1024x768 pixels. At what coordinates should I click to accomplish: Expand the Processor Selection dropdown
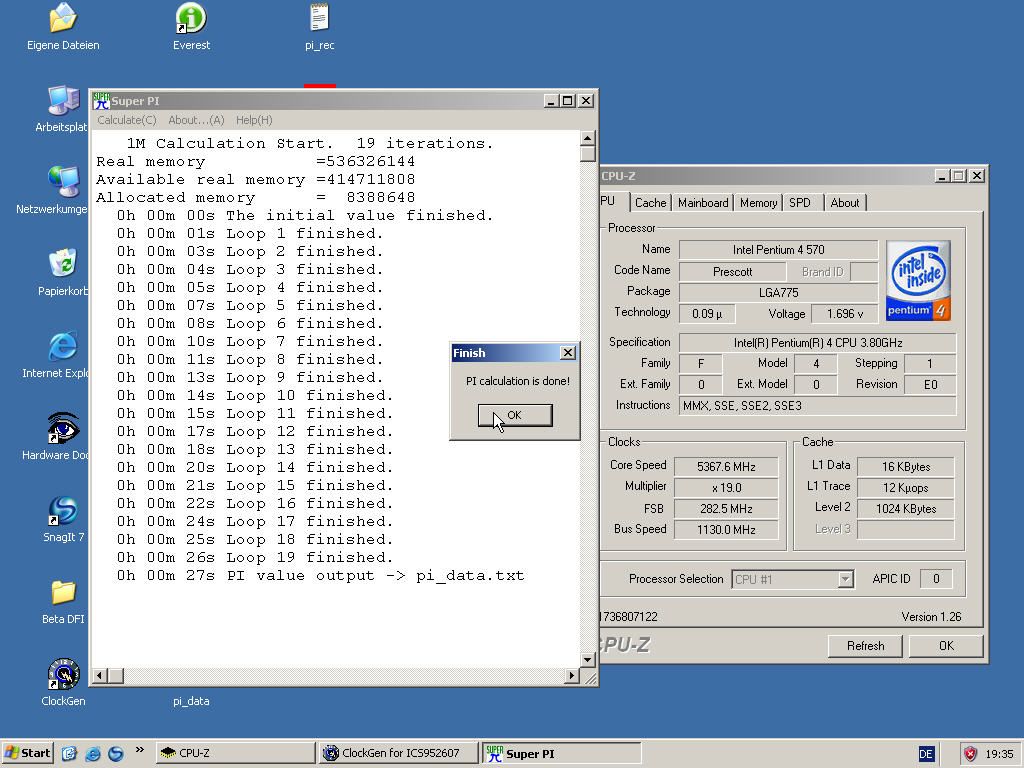845,579
